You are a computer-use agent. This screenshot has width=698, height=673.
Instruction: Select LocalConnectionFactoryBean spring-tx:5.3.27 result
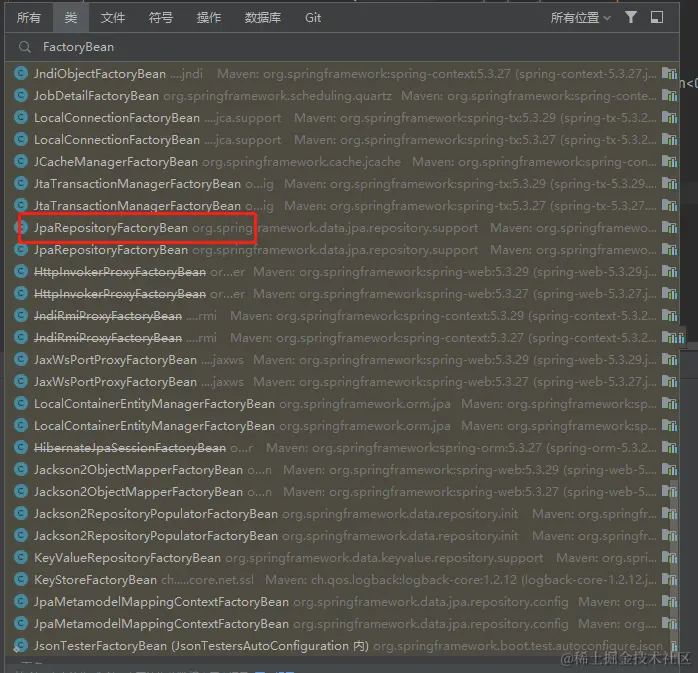point(342,140)
